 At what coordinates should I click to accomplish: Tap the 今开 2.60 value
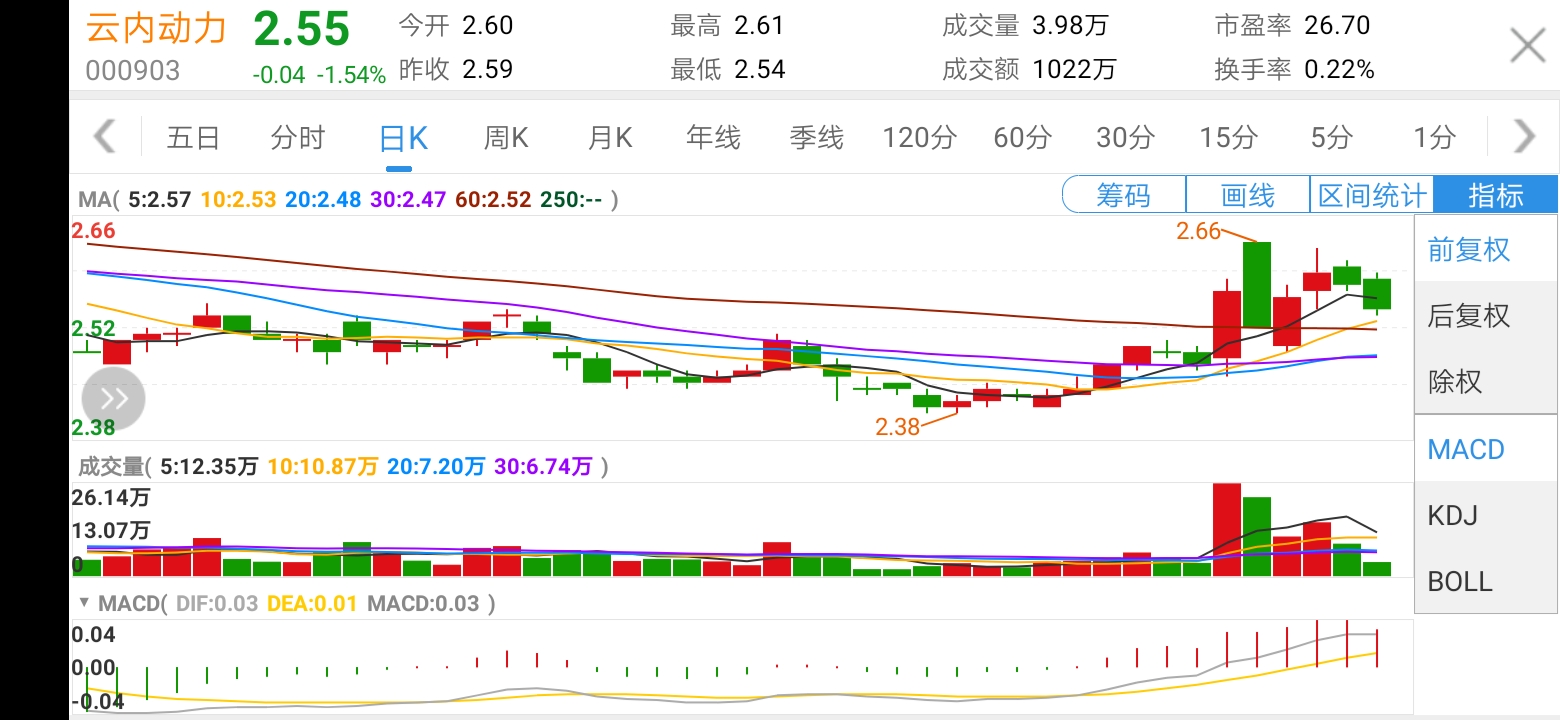pyautogui.click(x=487, y=25)
